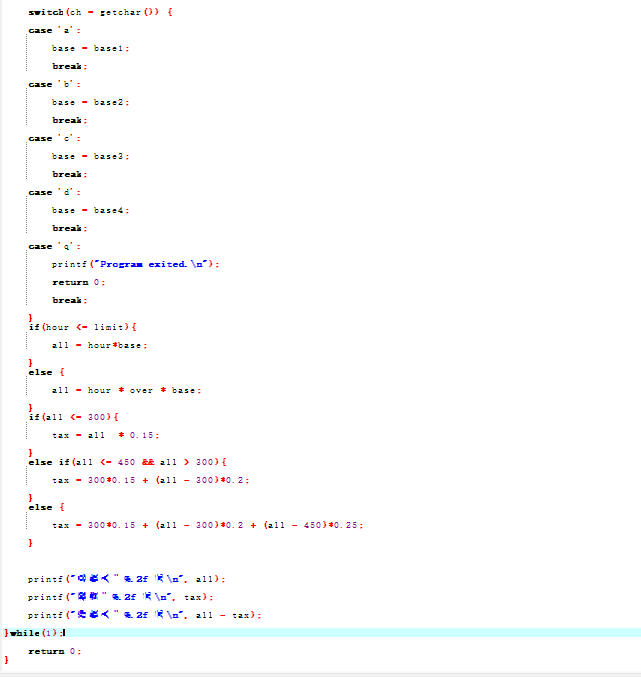
Task: Click the tax line ending with "(all - 450)*0.25;"
Action: point(208,525)
